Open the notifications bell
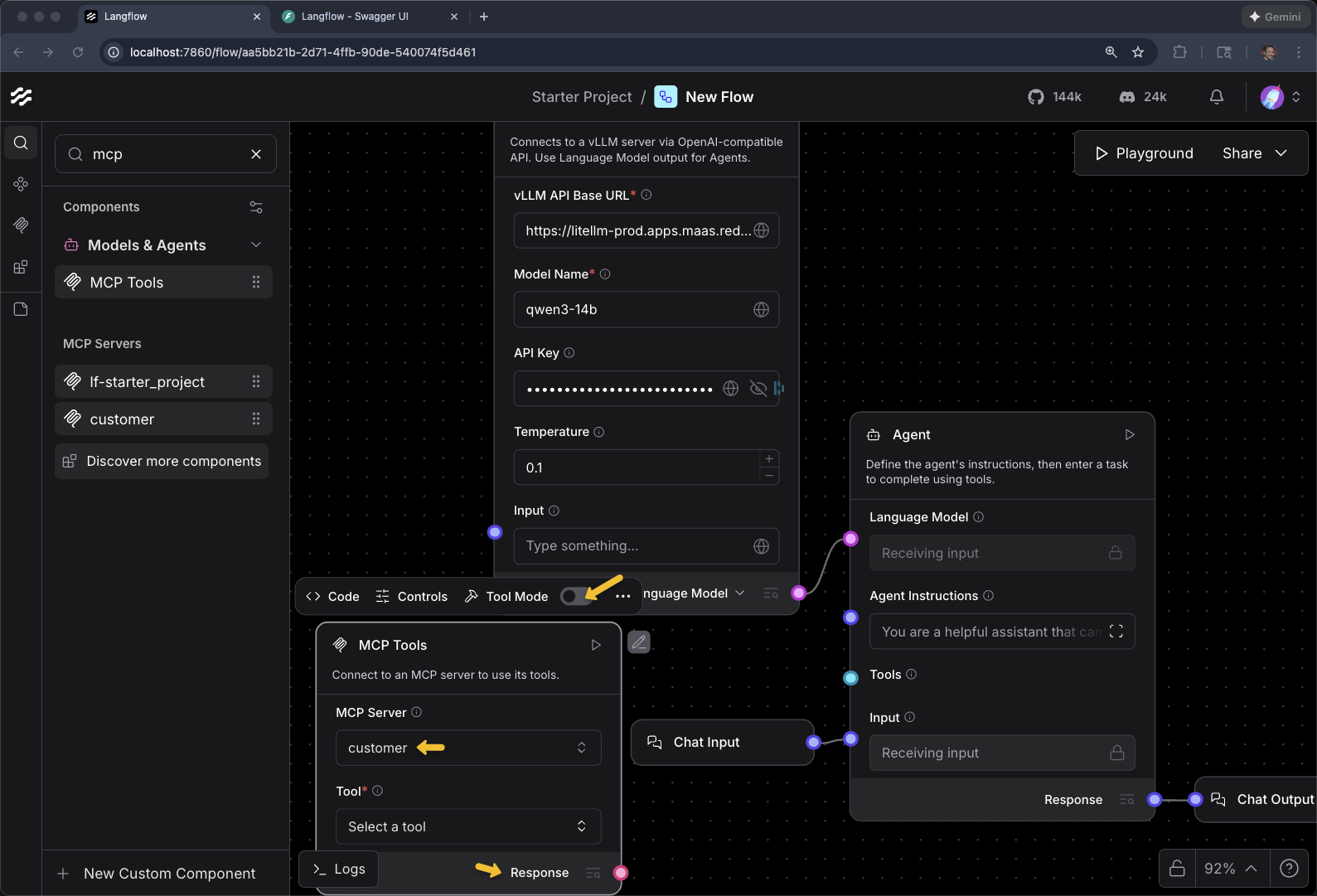Viewport: 1317px width, 896px height. (1216, 97)
